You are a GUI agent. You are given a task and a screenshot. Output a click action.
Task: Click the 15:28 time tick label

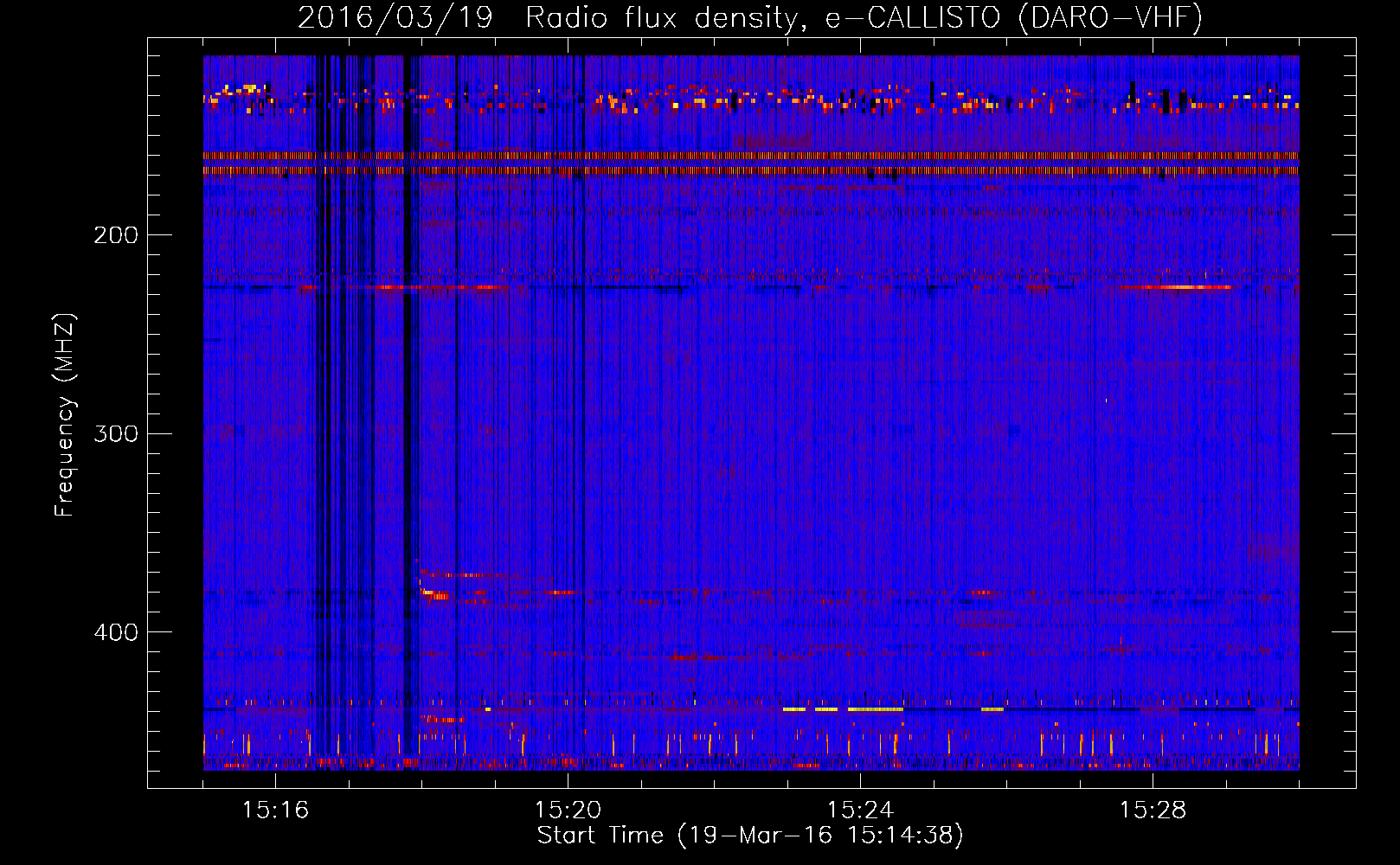click(x=1153, y=811)
